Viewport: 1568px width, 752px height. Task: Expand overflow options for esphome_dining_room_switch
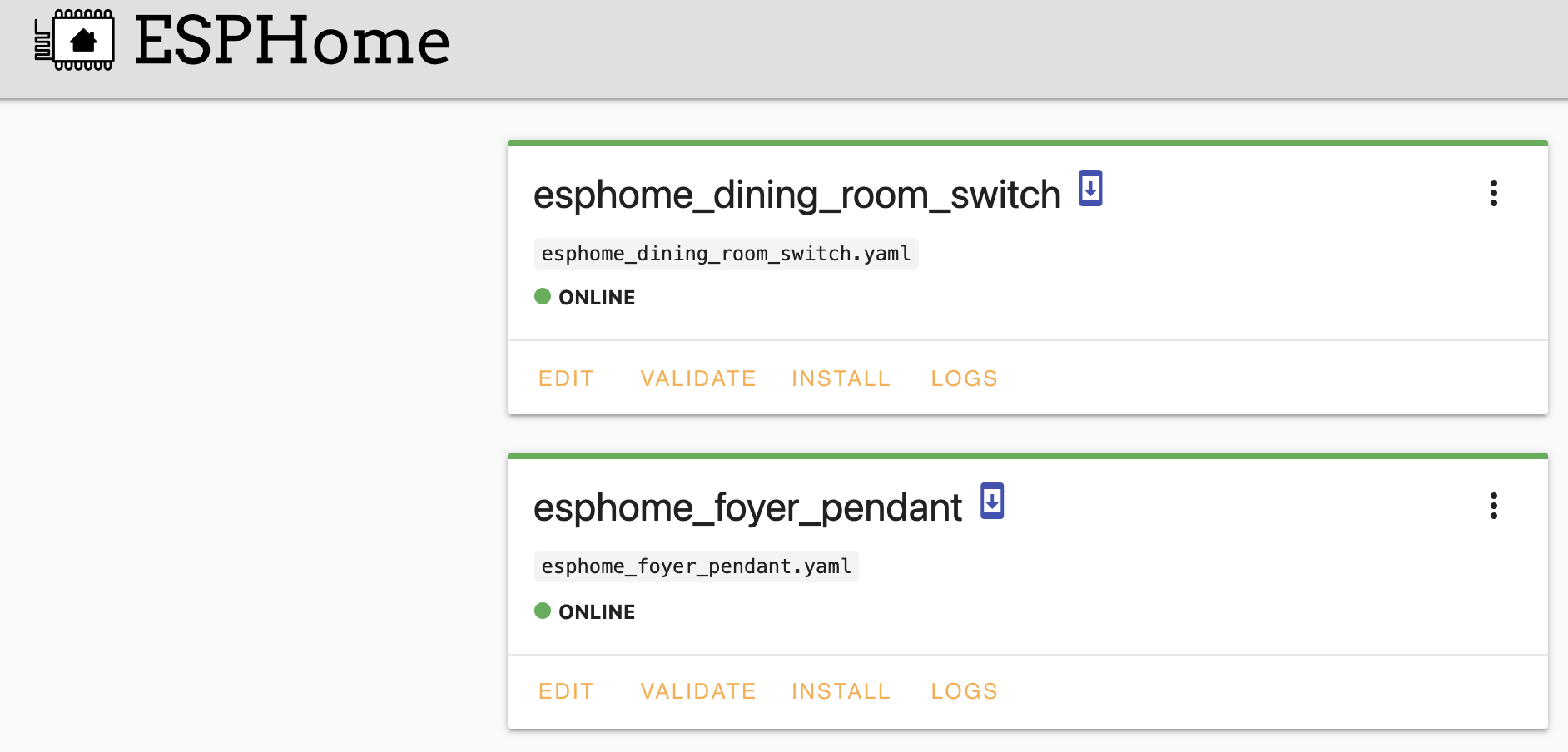(x=1494, y=195)
